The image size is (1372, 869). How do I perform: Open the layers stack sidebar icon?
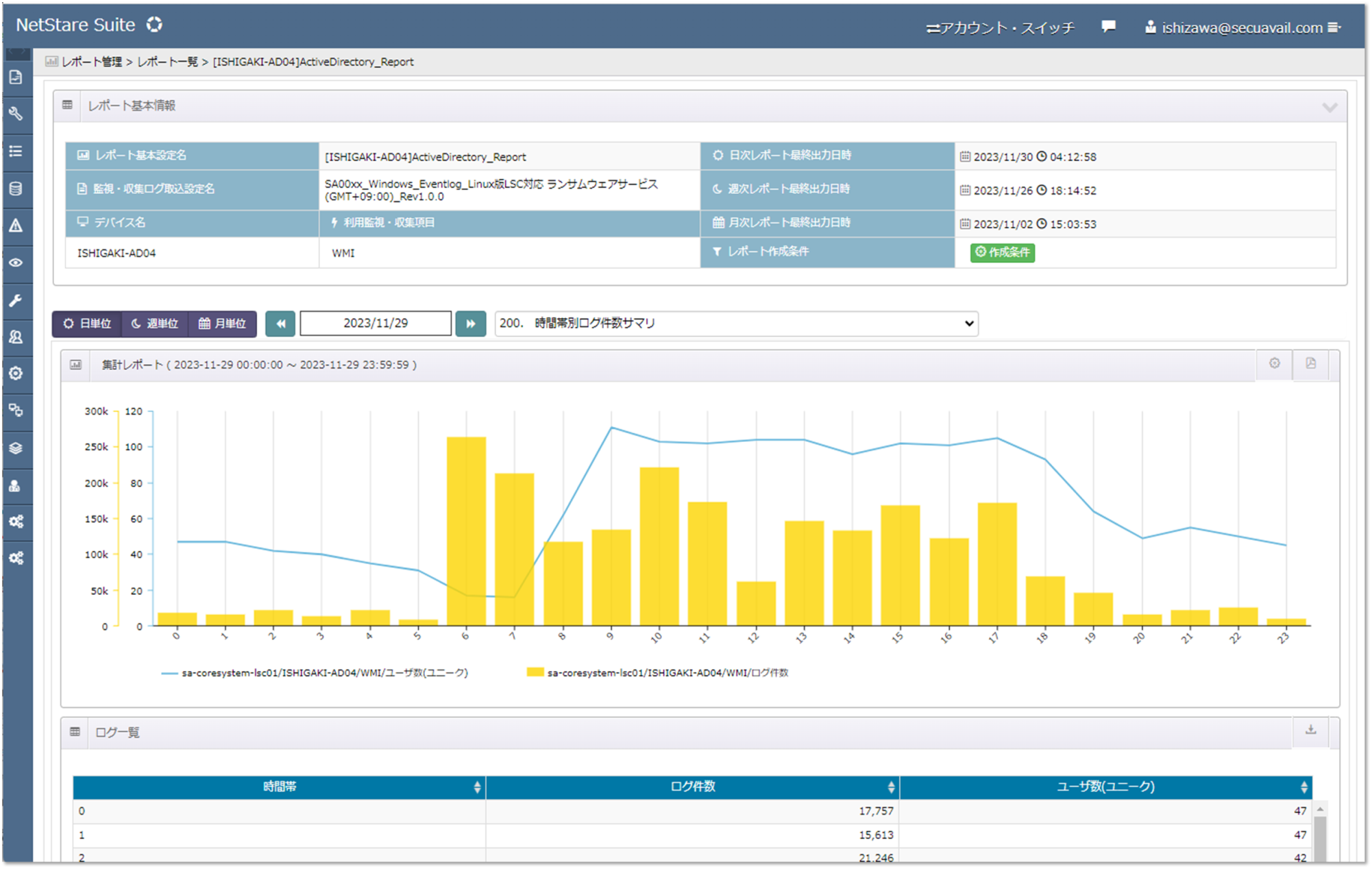pyautogui.click(x=16, y=448)
